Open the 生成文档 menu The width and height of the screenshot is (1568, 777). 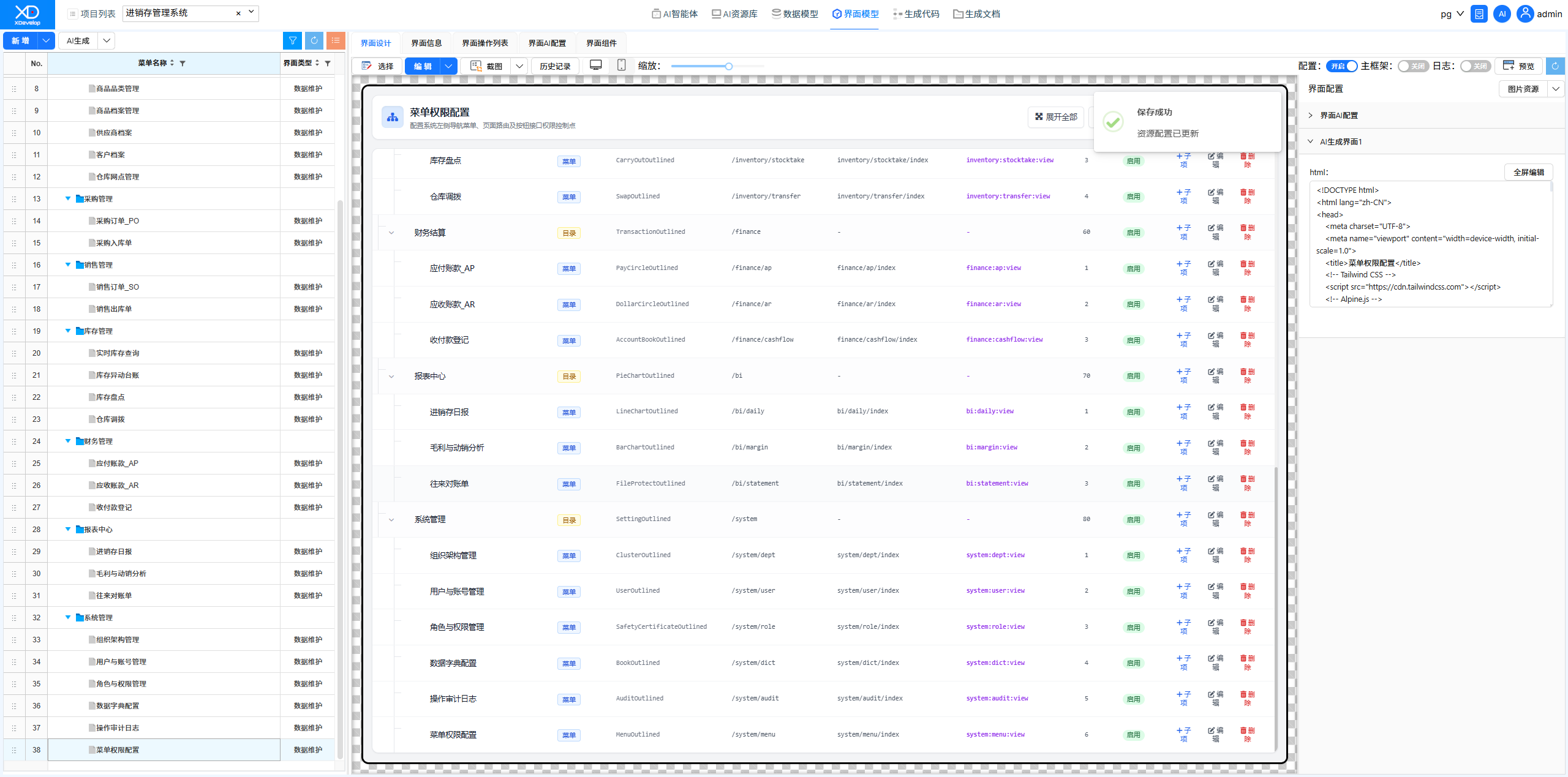click(976, 13)
